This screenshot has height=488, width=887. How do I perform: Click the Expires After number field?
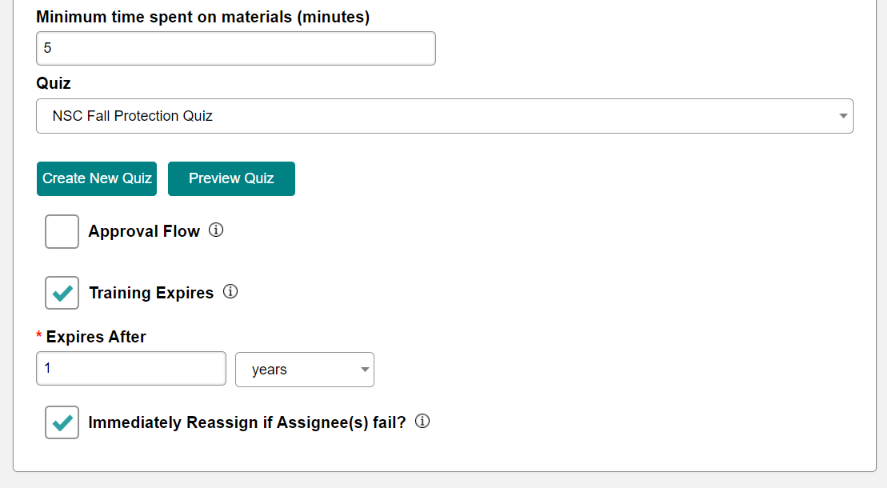click(x=131, y=369)
